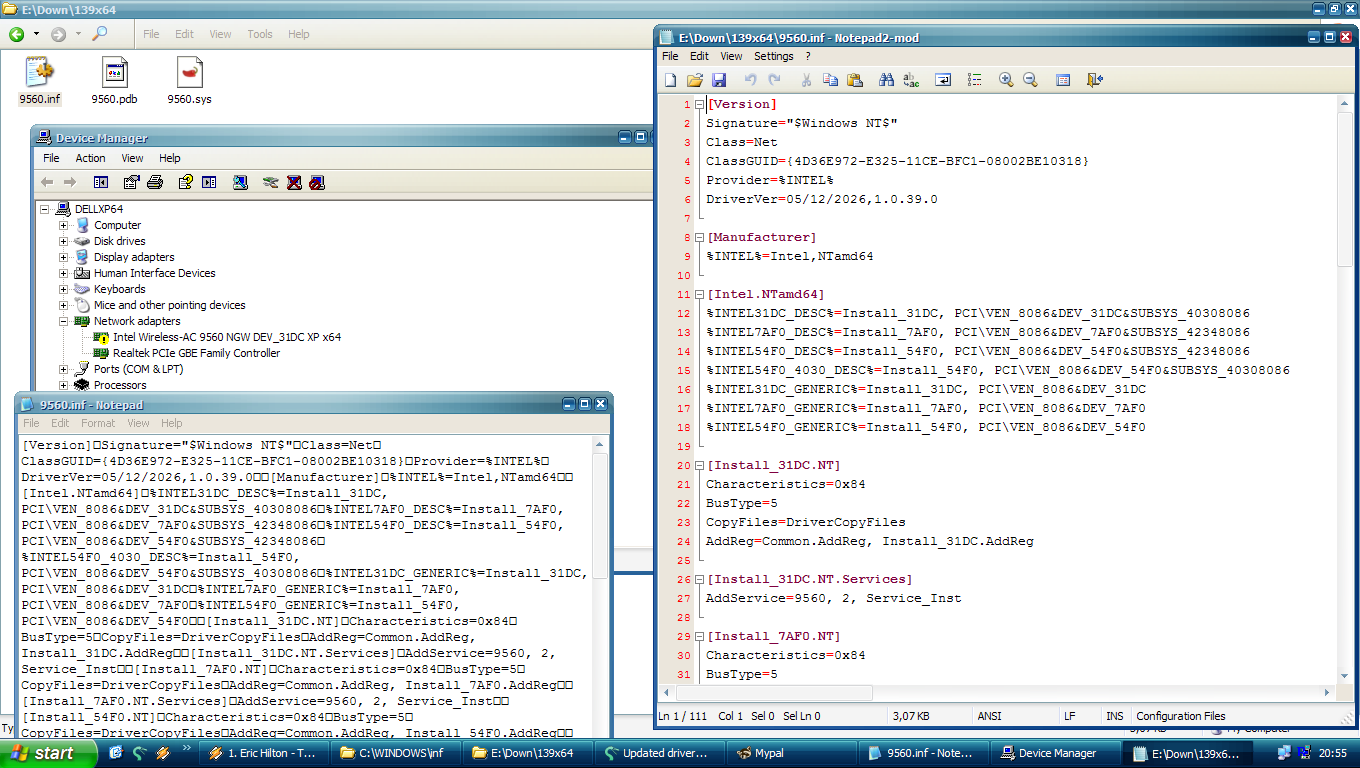Click the ANSI encoding in status bar
This screenshot has width=1360, height=768.
[x=990, y=716]
